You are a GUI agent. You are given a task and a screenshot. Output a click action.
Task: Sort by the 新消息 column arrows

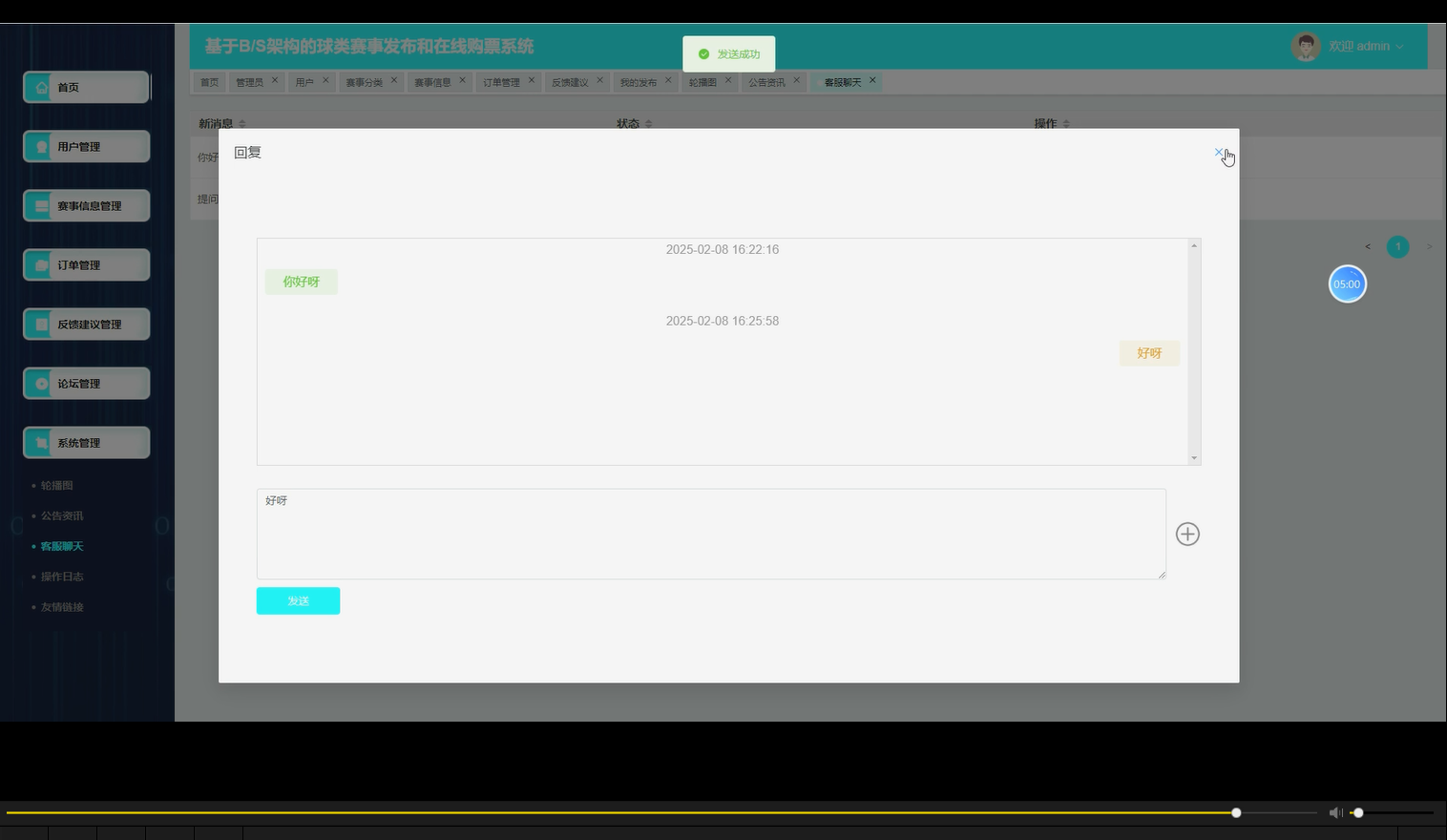tap(242, 124)
